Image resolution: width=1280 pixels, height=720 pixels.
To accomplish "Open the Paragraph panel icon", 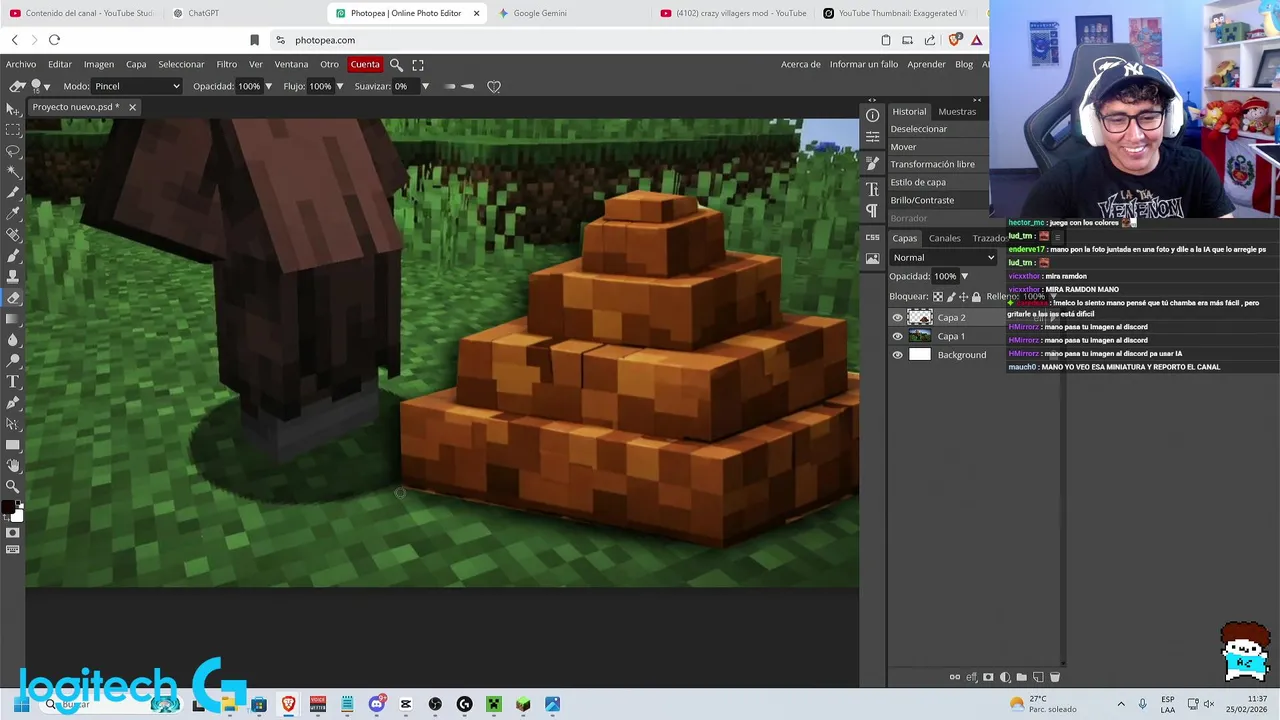I will coord(872,211).
